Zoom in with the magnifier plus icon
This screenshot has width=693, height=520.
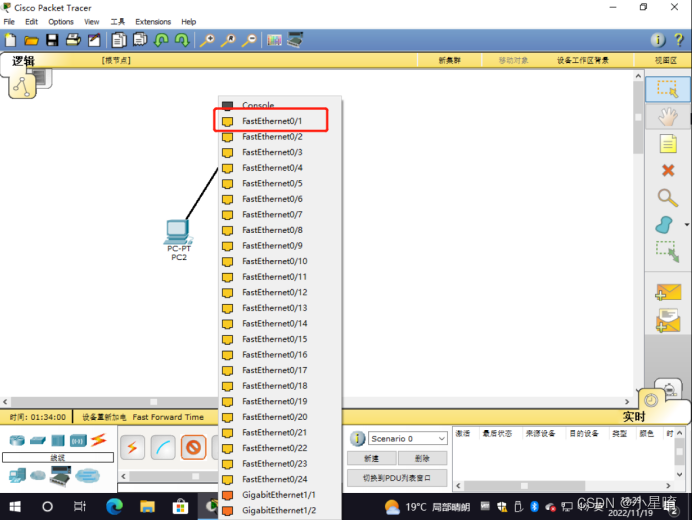point(207,40)
